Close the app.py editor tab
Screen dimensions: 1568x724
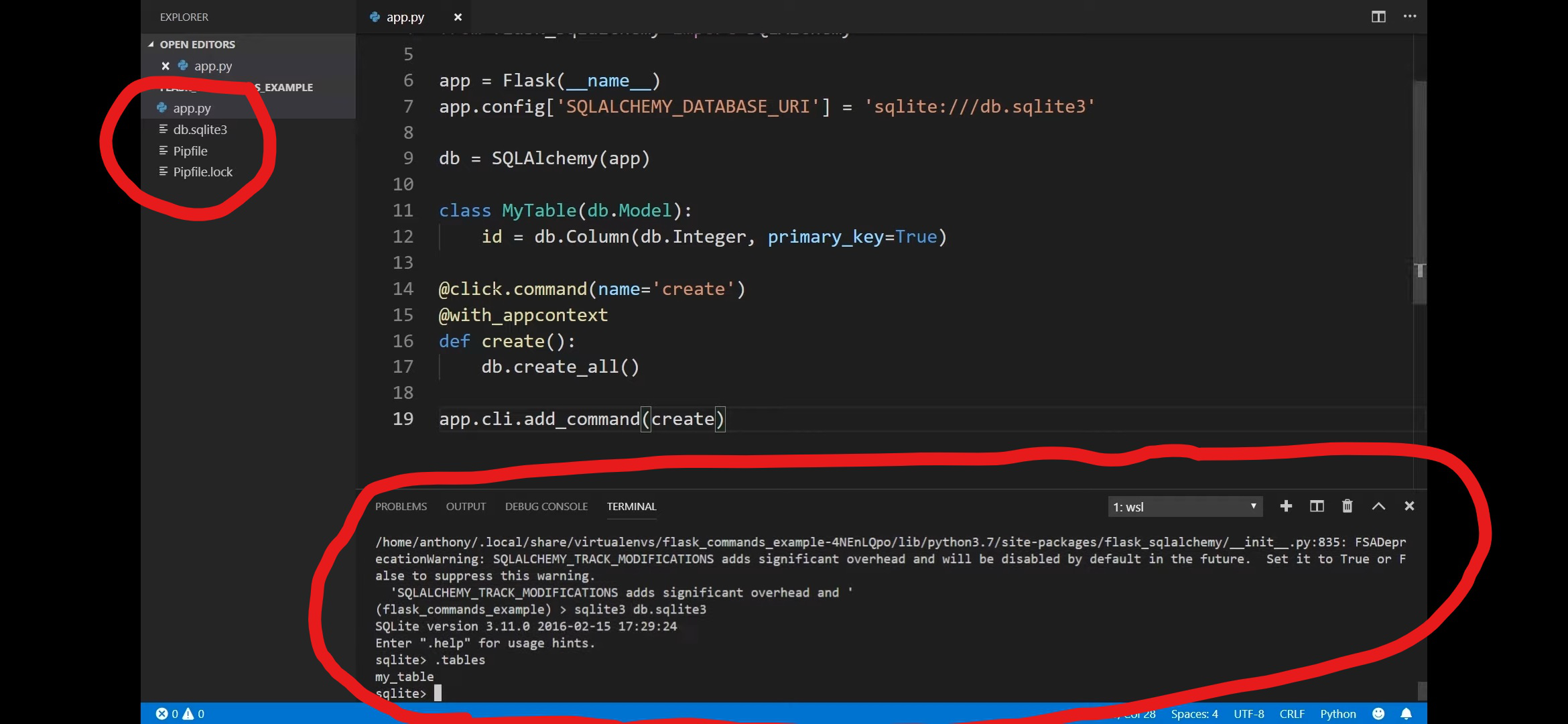[x=458, y=17]
